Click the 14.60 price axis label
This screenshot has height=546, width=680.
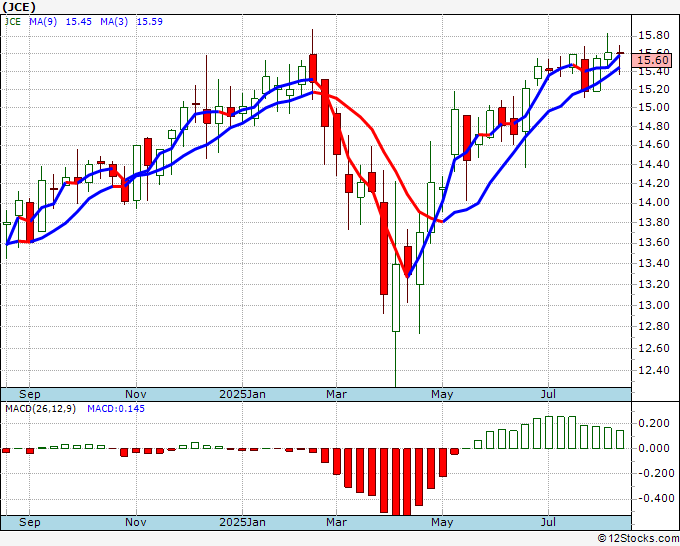point(654,144)
